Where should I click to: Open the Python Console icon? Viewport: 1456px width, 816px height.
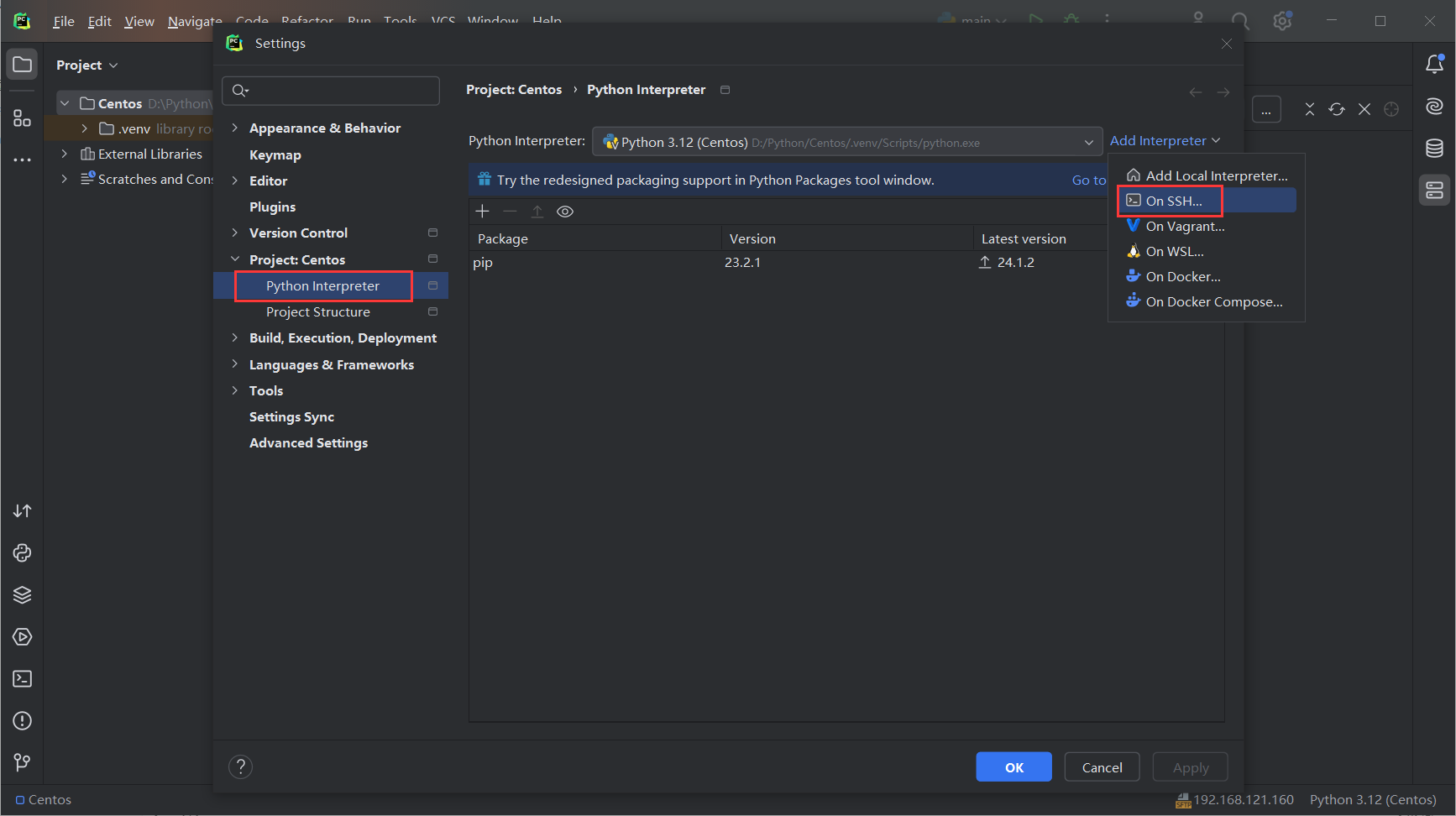[23, 553]
